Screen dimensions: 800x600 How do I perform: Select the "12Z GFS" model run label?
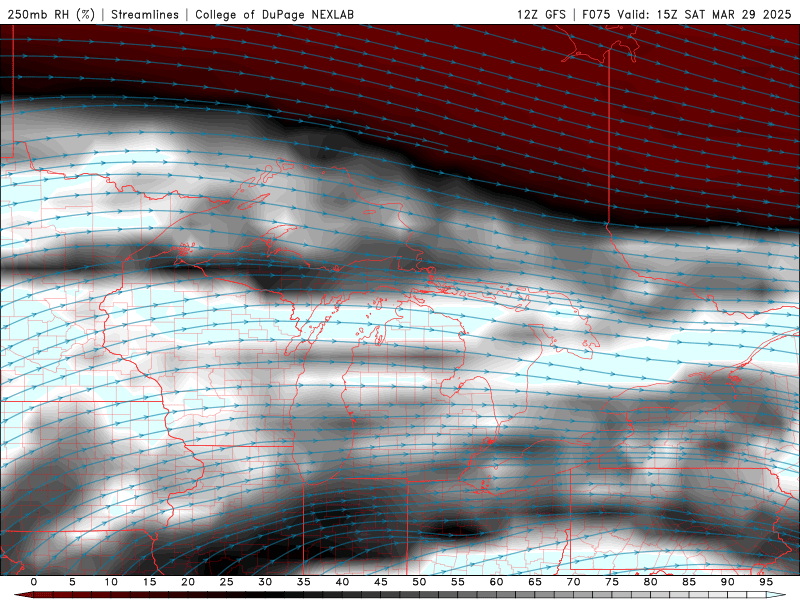541,14
